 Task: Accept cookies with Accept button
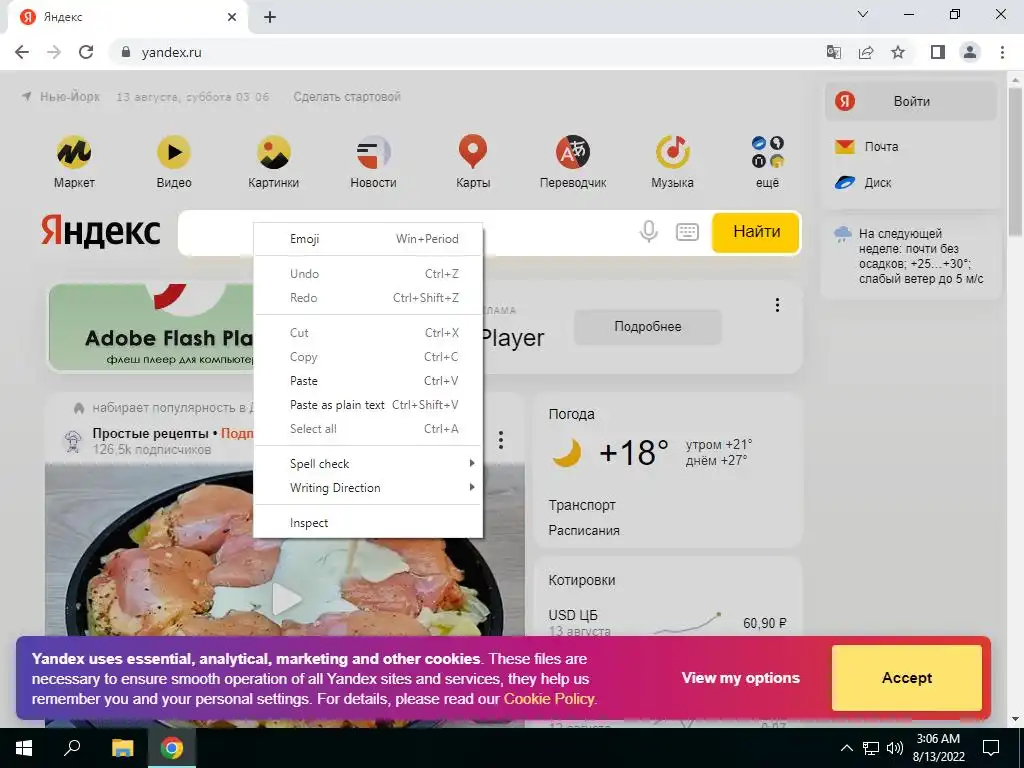click(x=906, y=678)
